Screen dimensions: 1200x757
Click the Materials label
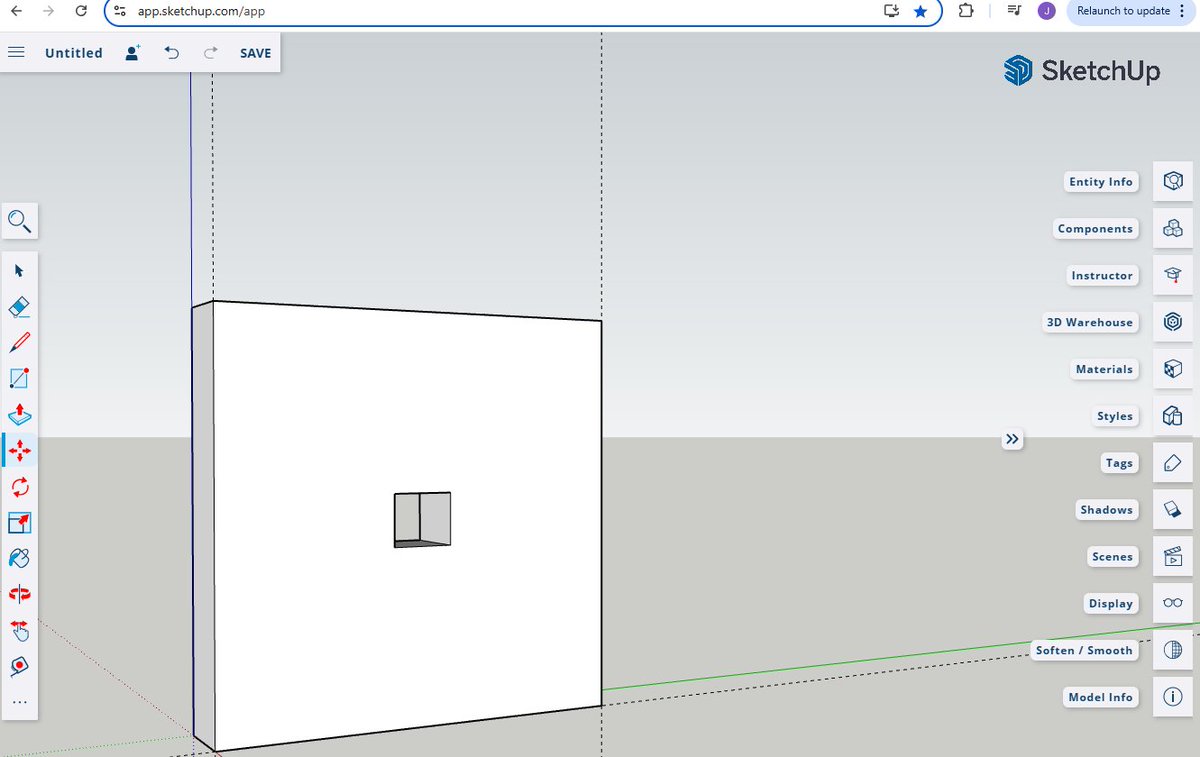click(x=1105, y=369)
